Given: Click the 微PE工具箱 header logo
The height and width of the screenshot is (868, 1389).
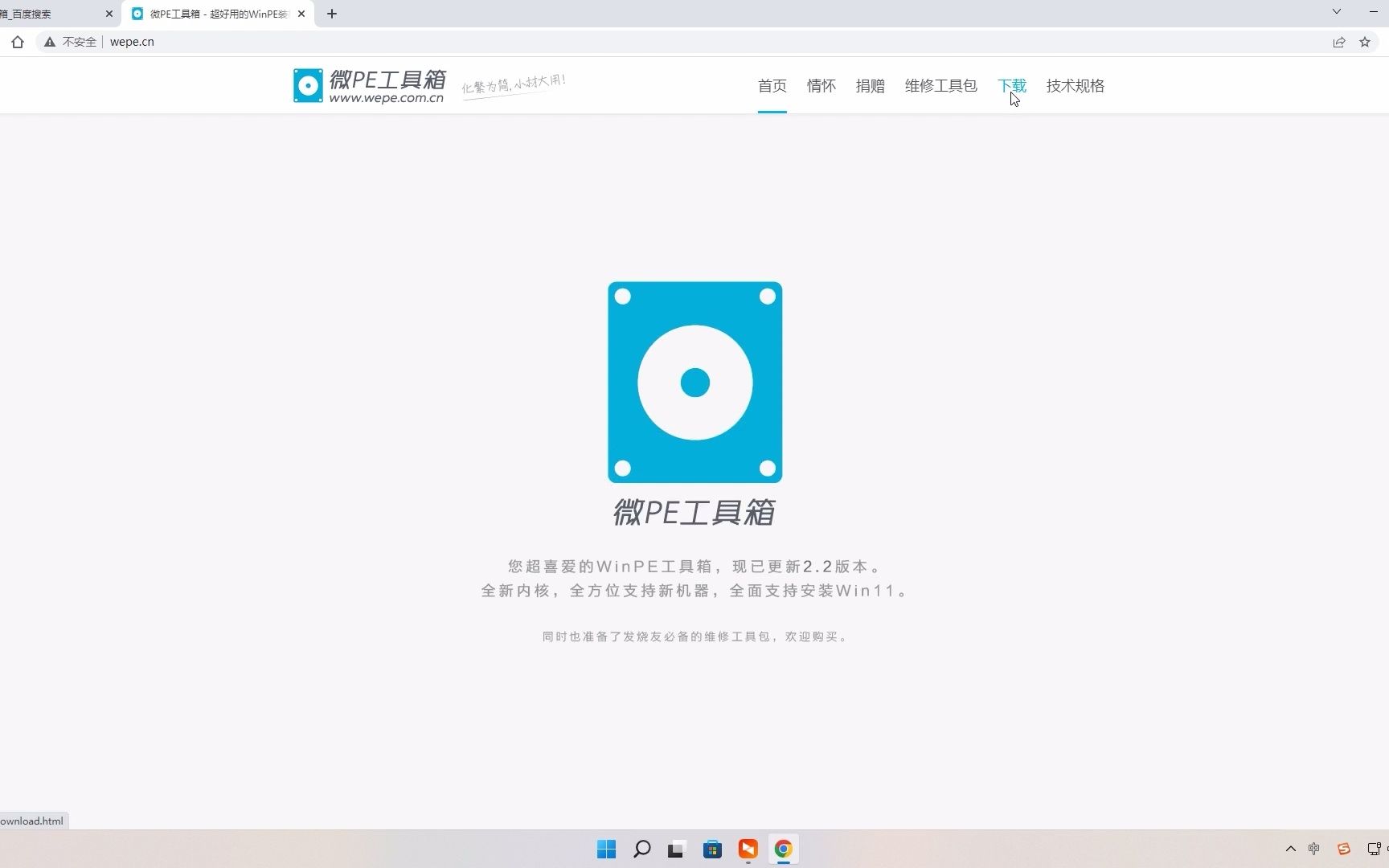Looking at the screenshot, I should 369,85.
